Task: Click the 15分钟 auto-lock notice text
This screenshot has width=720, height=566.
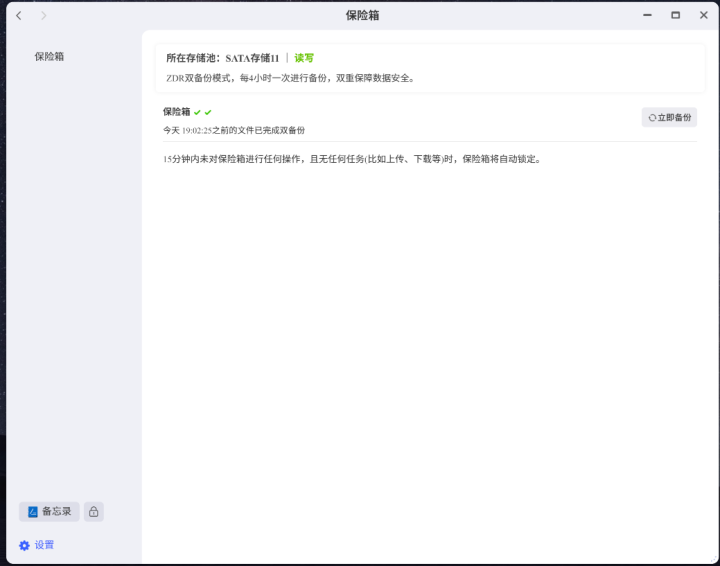Action: (351, 158)
